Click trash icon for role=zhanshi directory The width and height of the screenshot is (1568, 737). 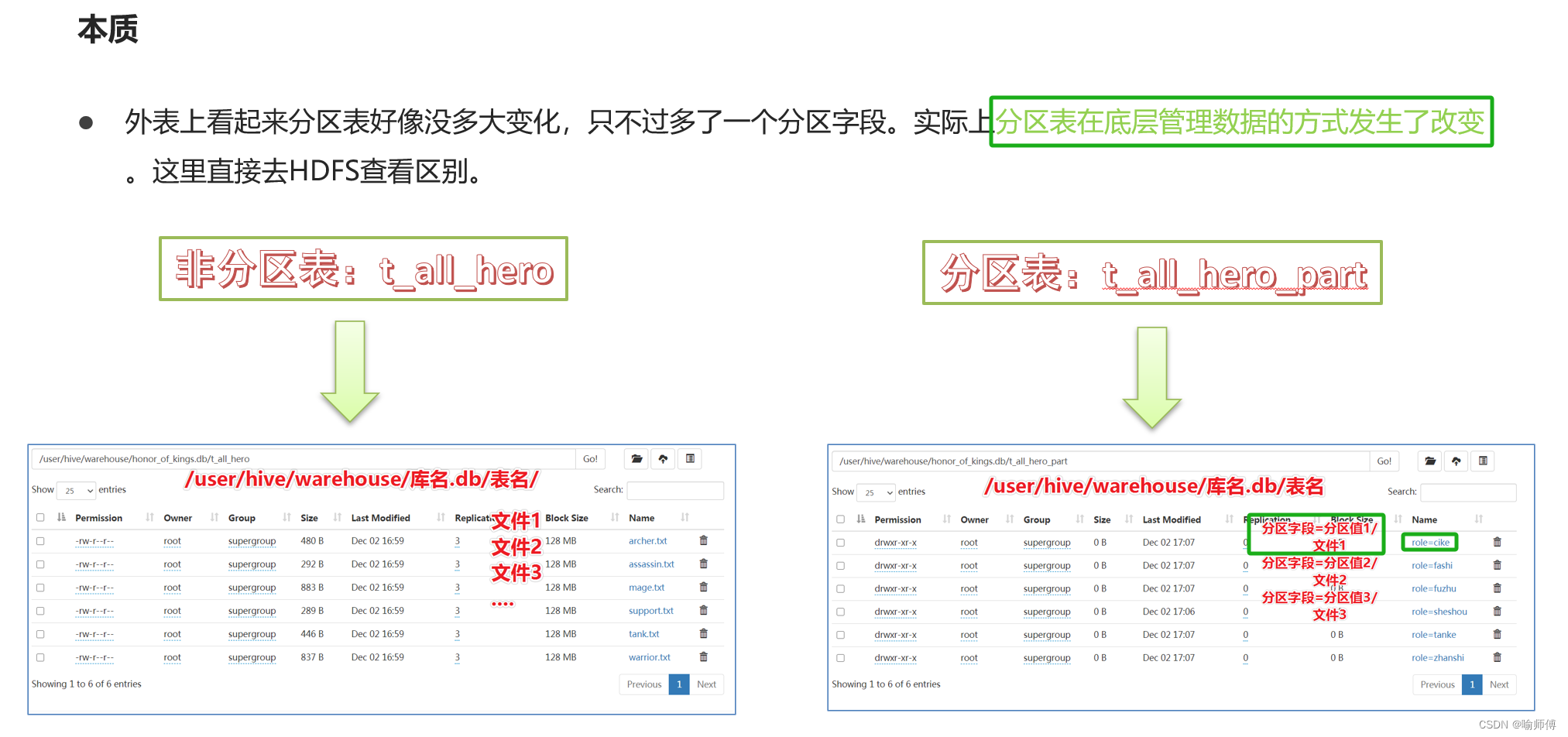(1497, 657)
